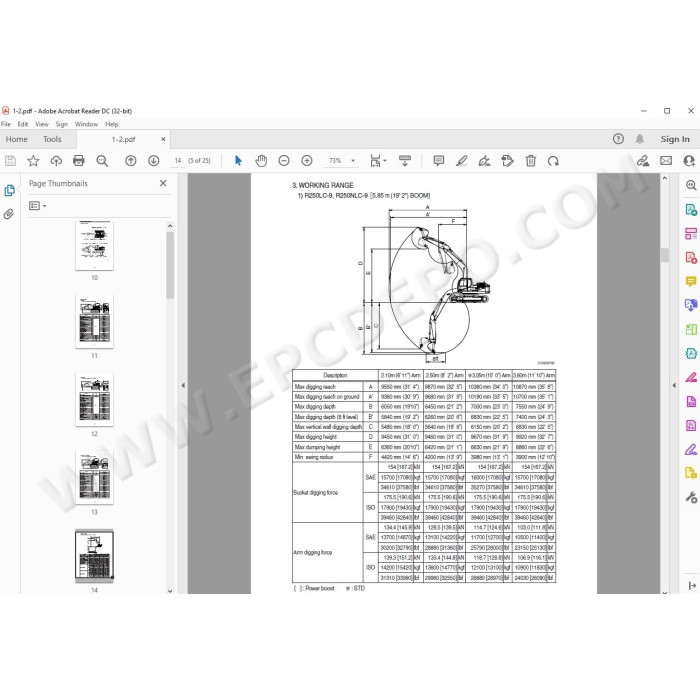Open the zoom percentage dropdown
This screenshot has width=700, height=700.
coord(353,161)
